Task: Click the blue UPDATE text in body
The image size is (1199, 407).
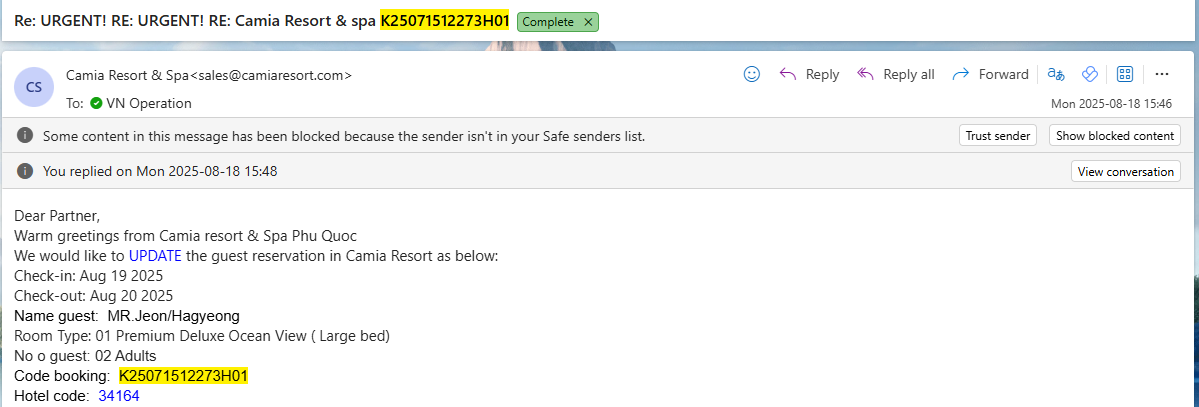Action: click(x=155, y=256)
